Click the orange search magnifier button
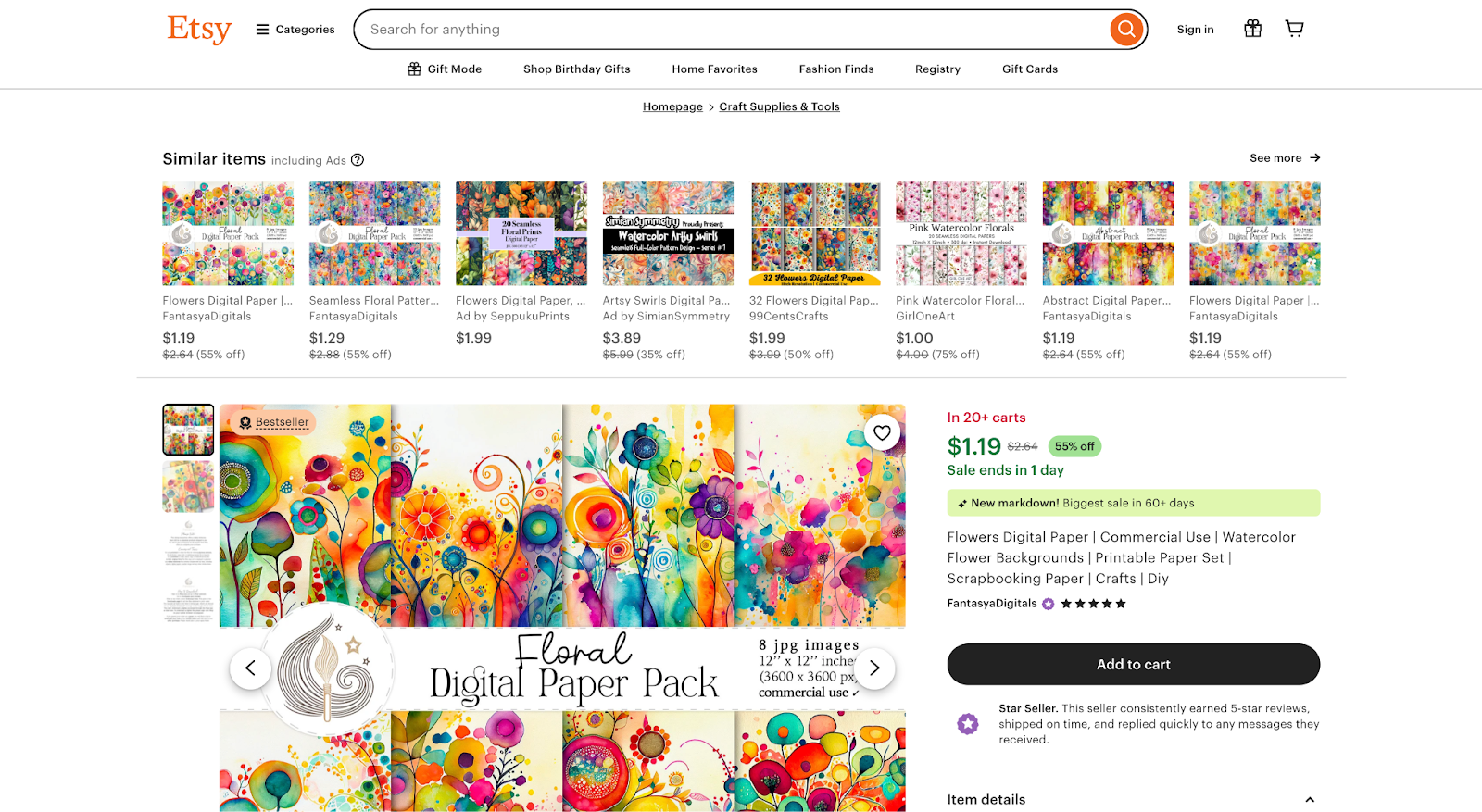1482x812 pixels. point(1126,30)
